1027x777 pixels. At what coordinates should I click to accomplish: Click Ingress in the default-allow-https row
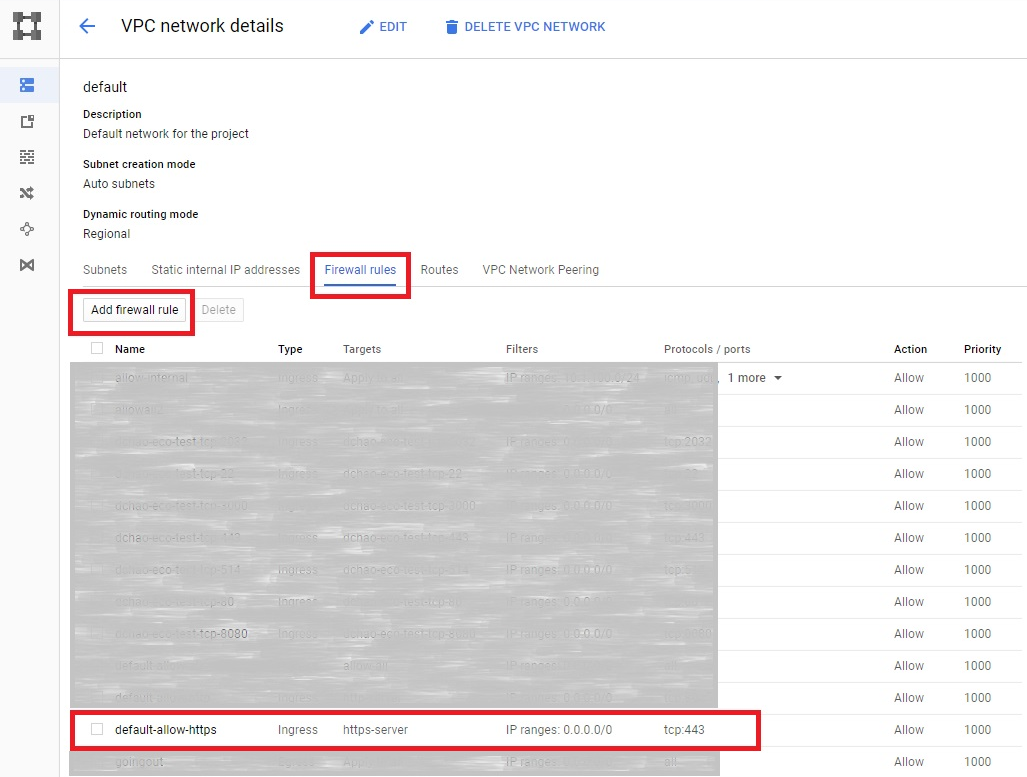tap(297, 730)
